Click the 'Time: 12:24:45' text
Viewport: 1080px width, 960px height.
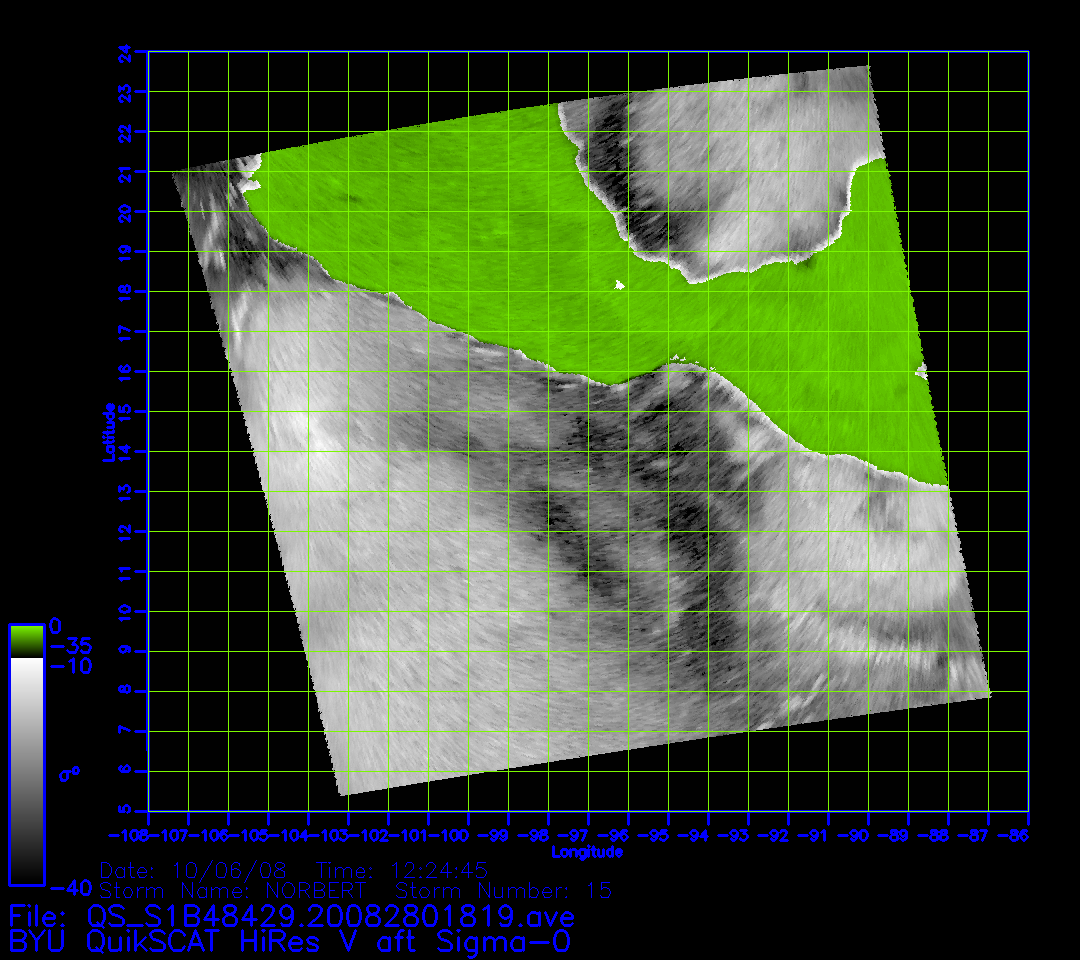[402, 870]
